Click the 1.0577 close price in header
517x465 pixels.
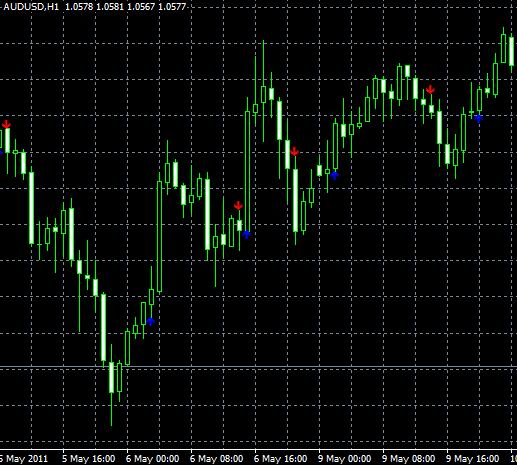point(172,7)
